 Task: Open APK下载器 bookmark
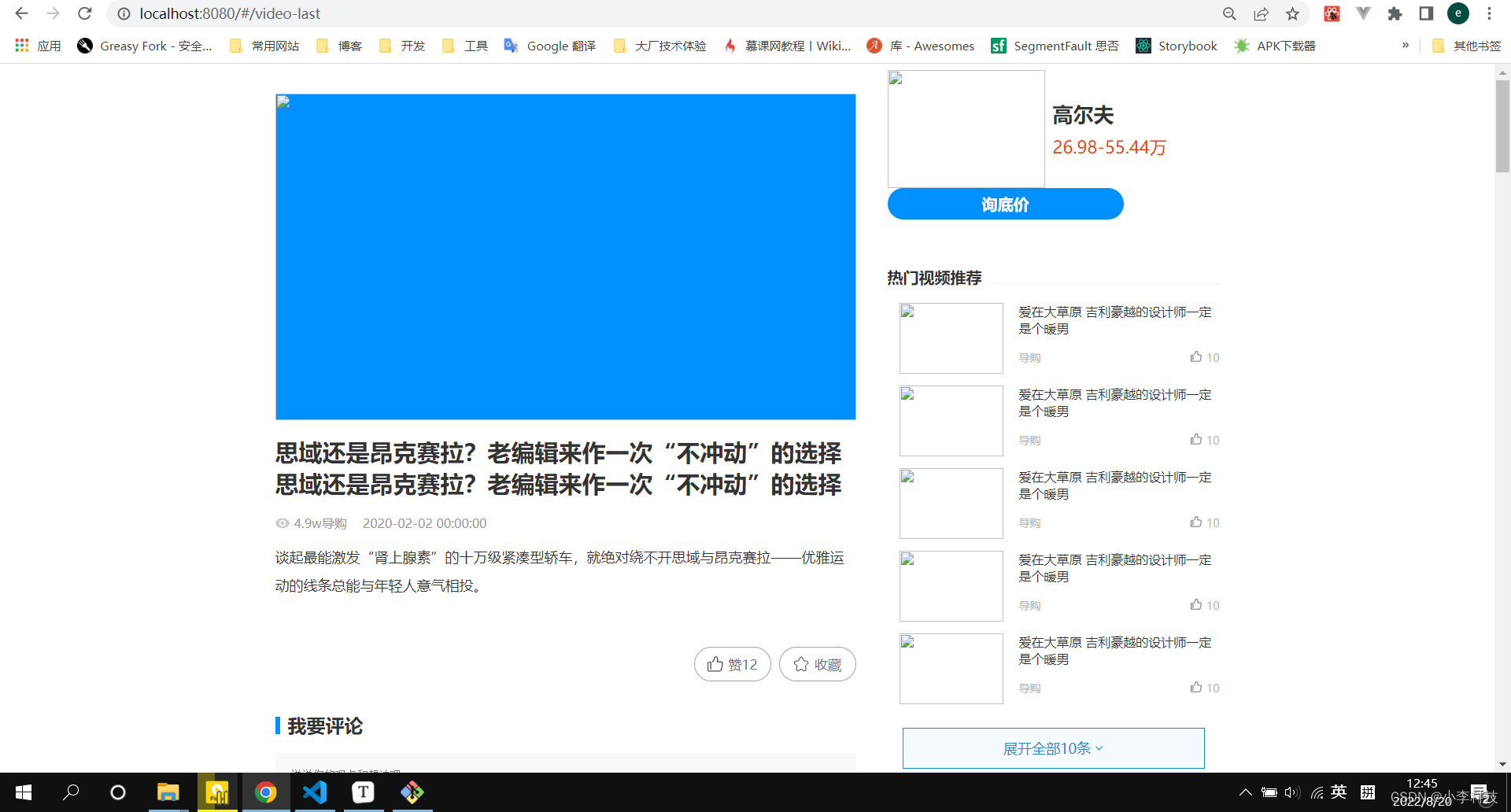pos(1275,46)
